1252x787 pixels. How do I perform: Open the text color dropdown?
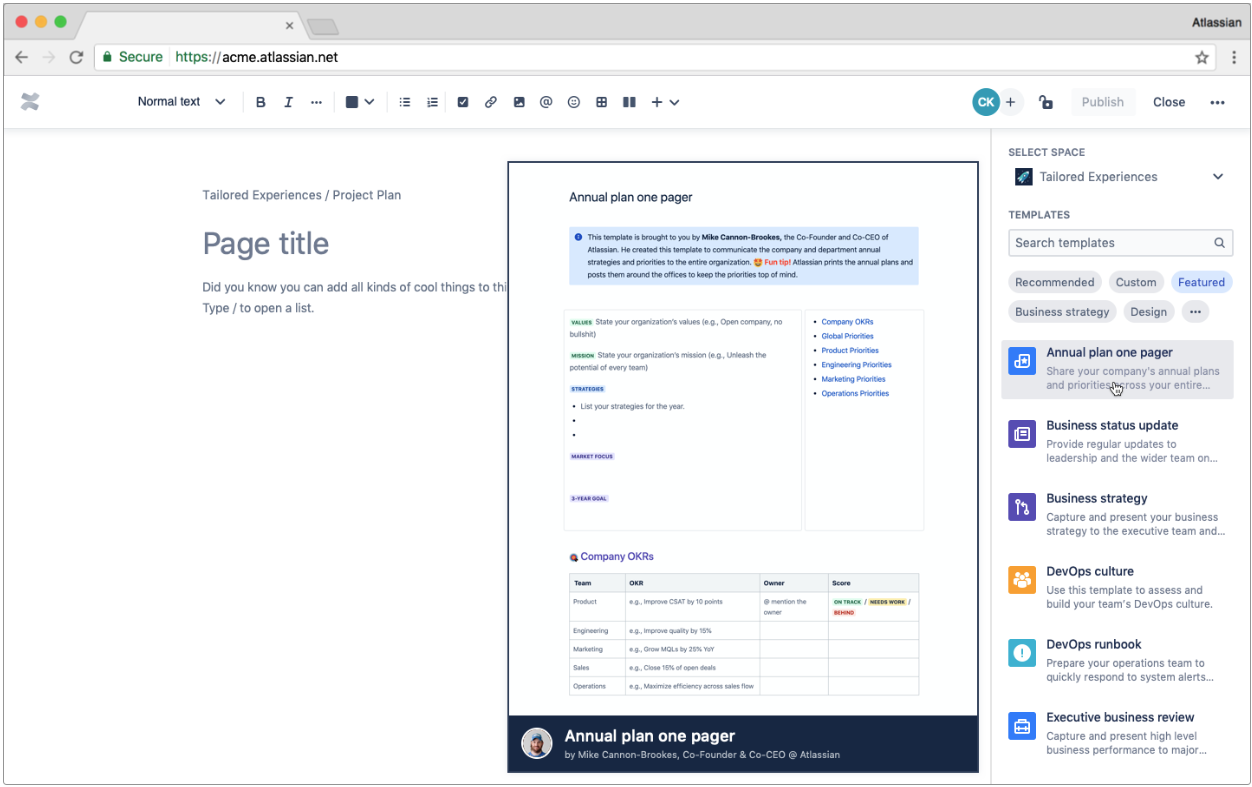pyautogui.click(x=359, y=102)
